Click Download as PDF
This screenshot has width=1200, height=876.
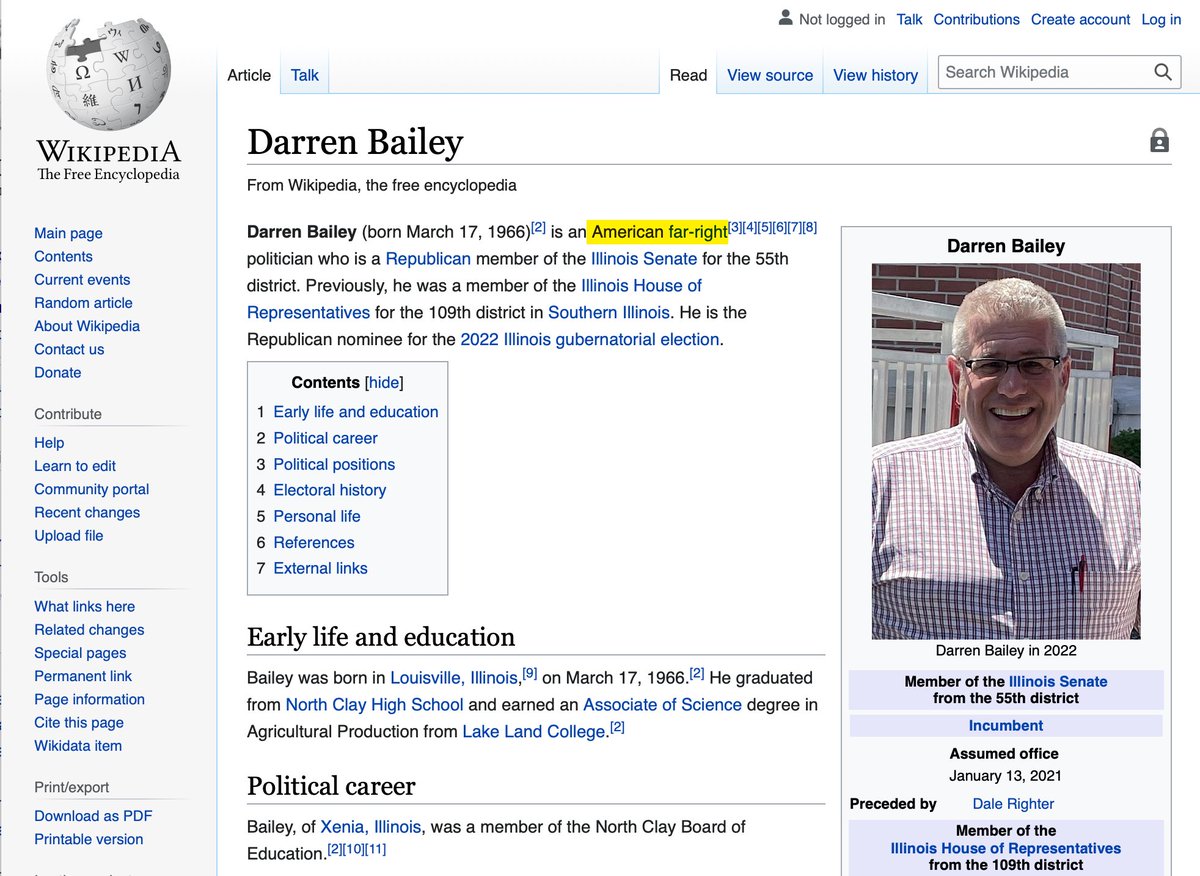(93, 816)
